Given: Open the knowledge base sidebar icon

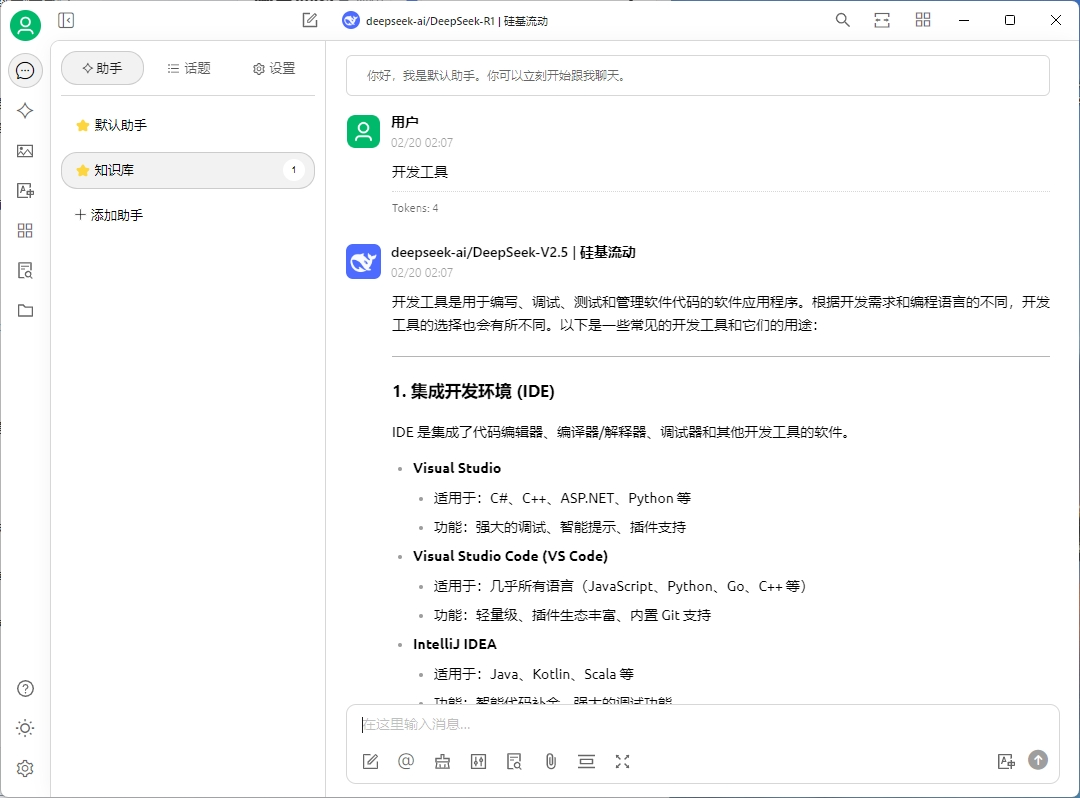Looking at the screenshot, I should 25,271.
